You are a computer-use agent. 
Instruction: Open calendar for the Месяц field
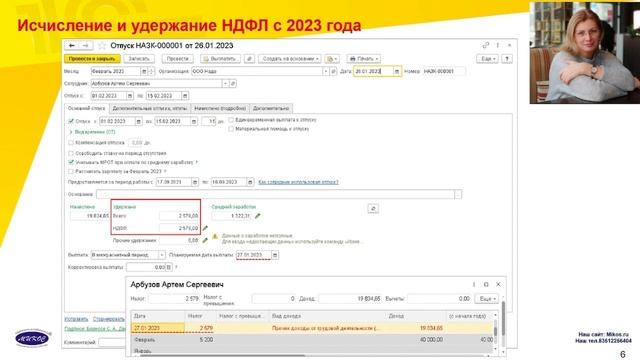click(x=144, y=71)
